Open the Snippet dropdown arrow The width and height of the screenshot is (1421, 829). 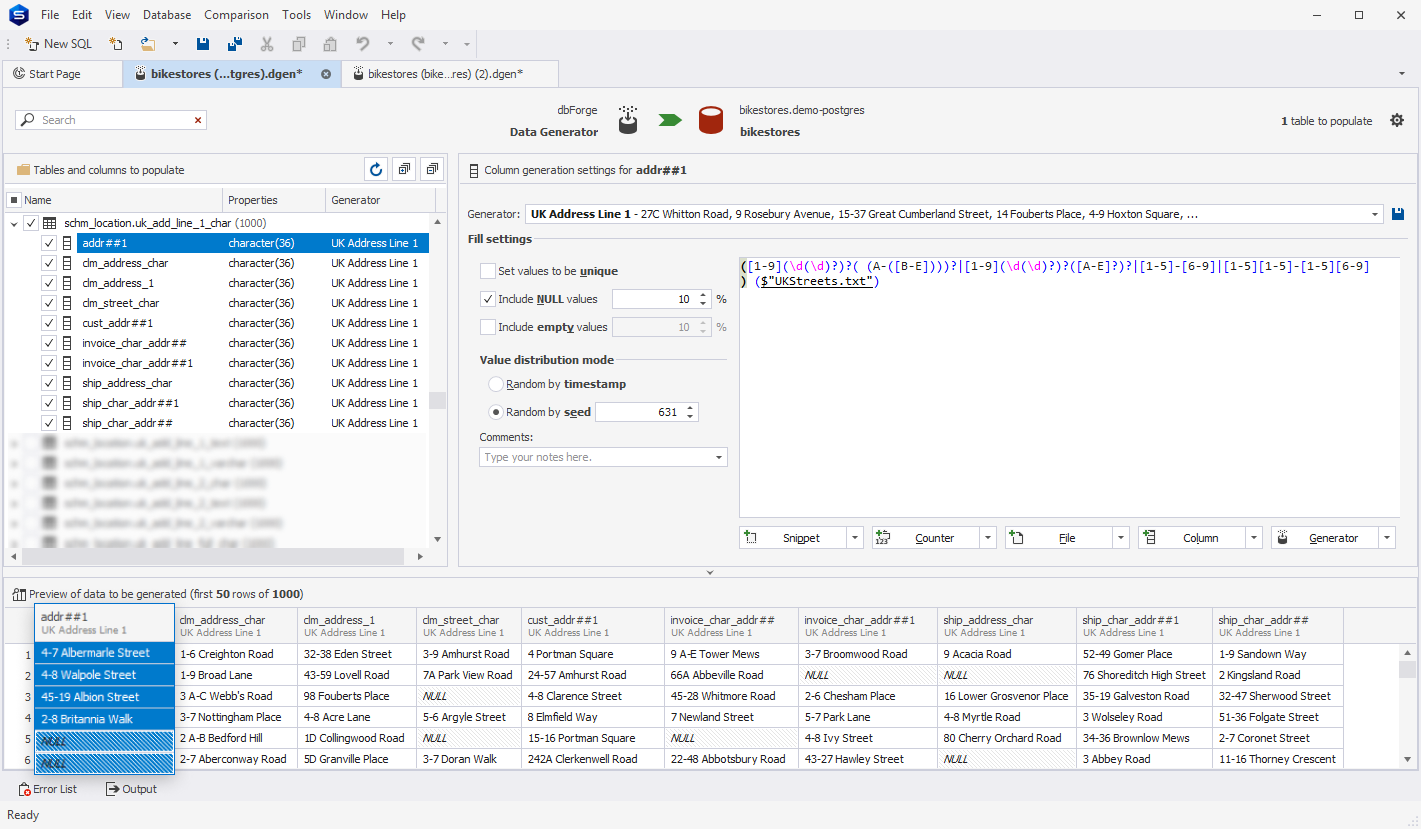click(855, 538)
